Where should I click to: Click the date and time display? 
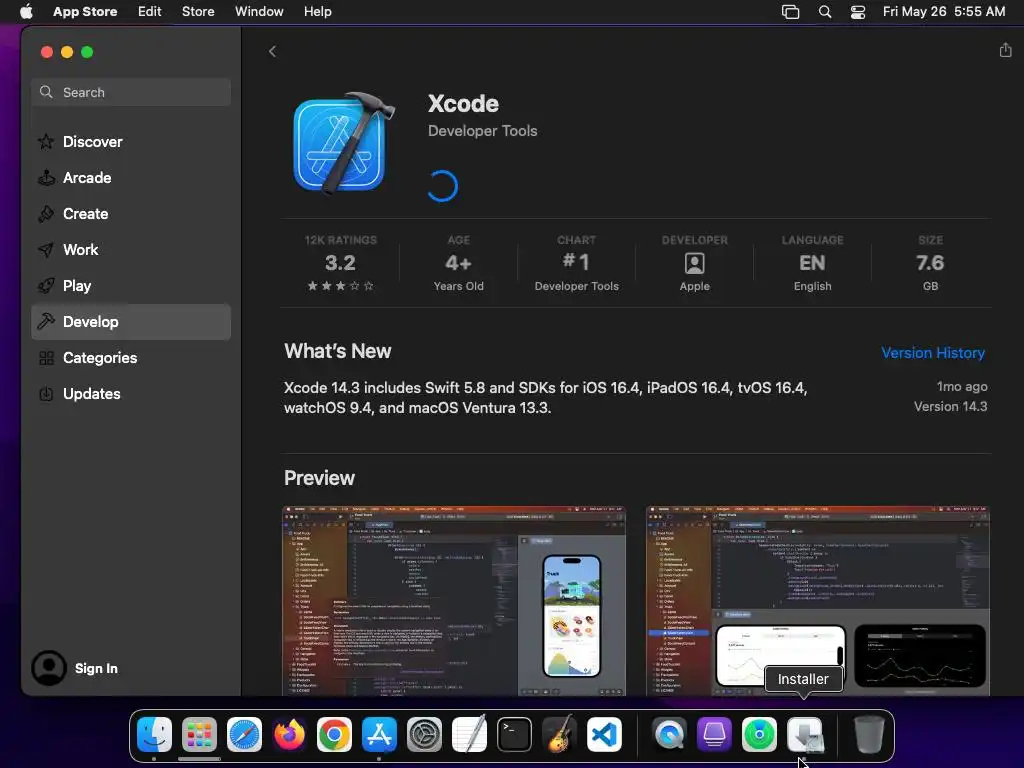pyautogui.click(x=944, y=11)
